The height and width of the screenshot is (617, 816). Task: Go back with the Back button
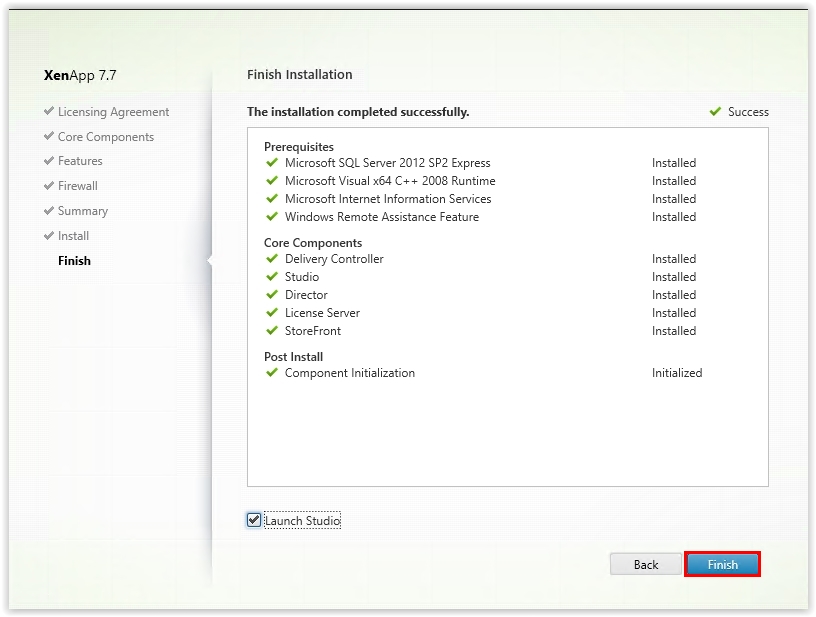646,564
